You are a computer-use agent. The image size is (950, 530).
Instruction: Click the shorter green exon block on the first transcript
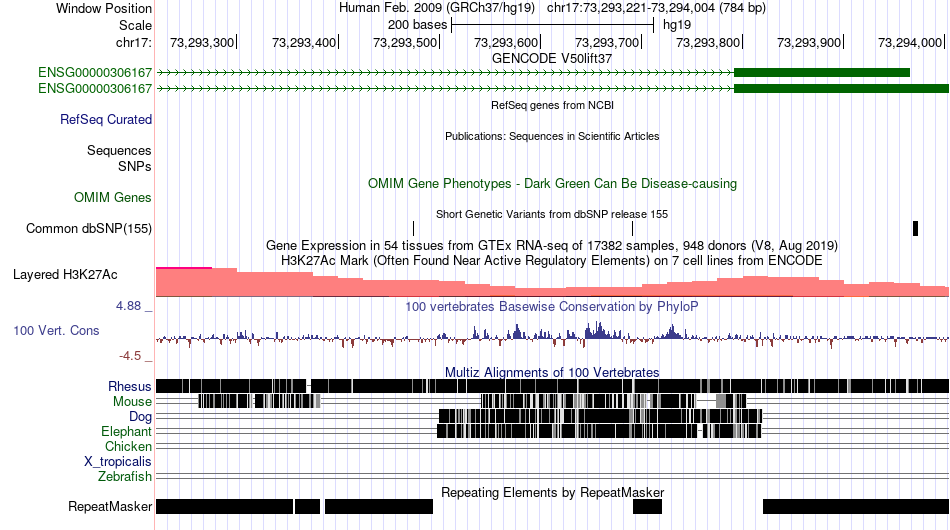(x=822, y=73)
